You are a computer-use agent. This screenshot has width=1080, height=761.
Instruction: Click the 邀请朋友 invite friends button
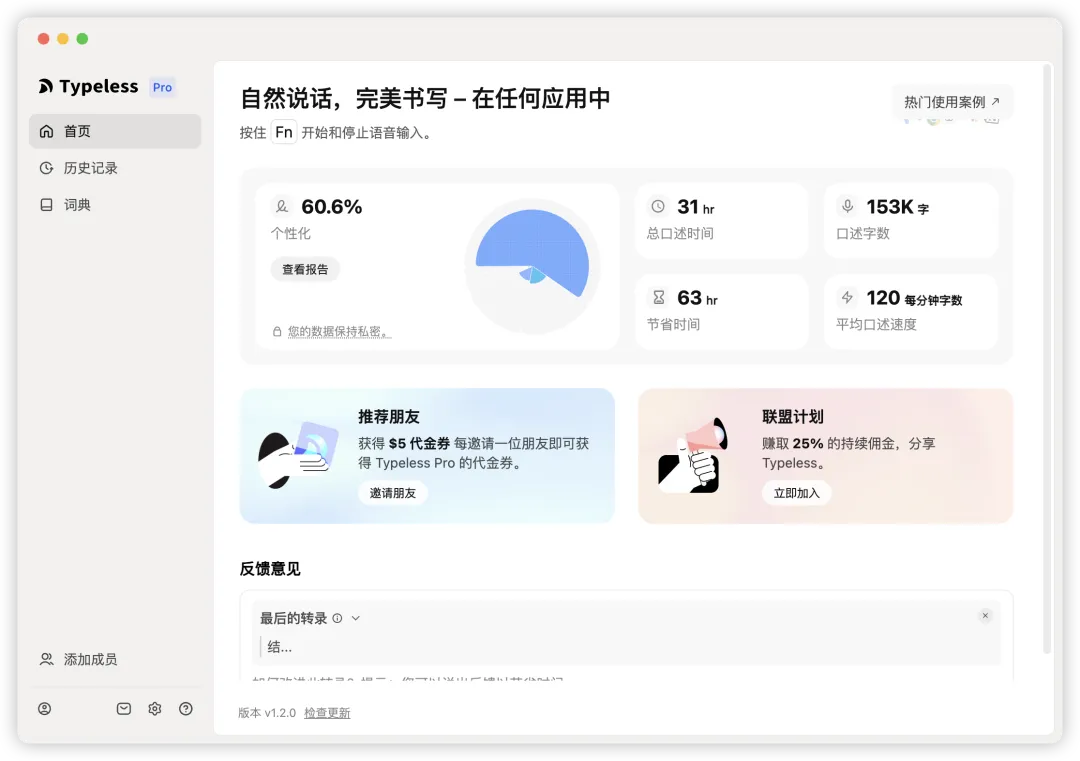click(x=393, y=493)
